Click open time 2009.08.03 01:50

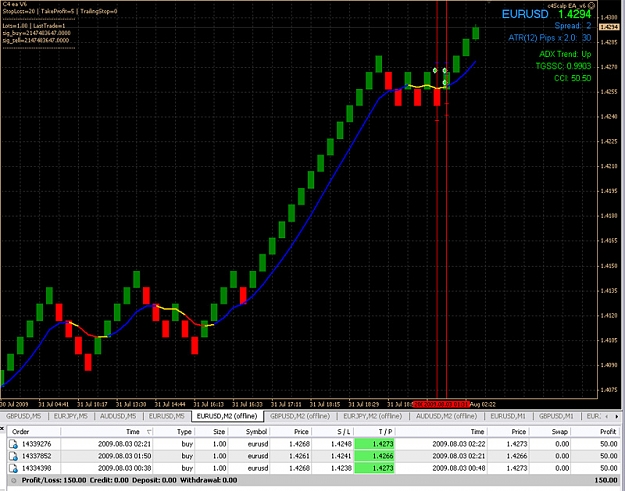[x=124, y=456]
